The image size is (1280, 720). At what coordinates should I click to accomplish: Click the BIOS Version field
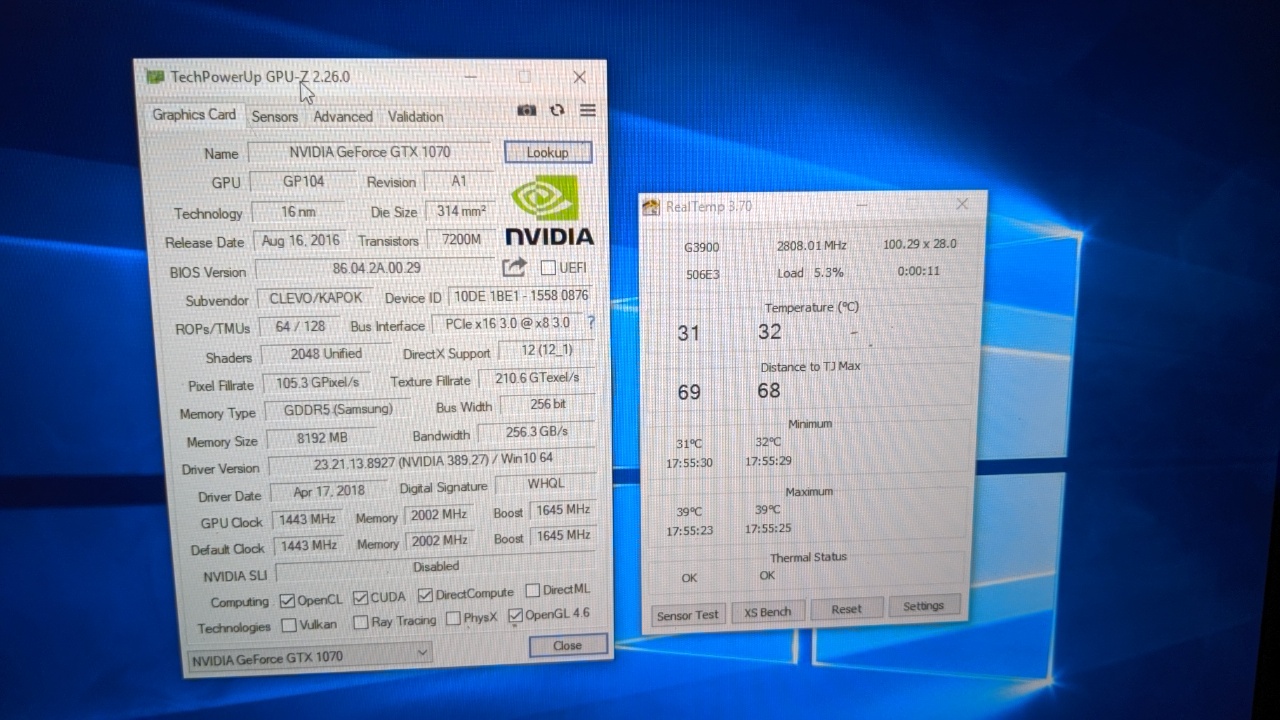(376, 268)
